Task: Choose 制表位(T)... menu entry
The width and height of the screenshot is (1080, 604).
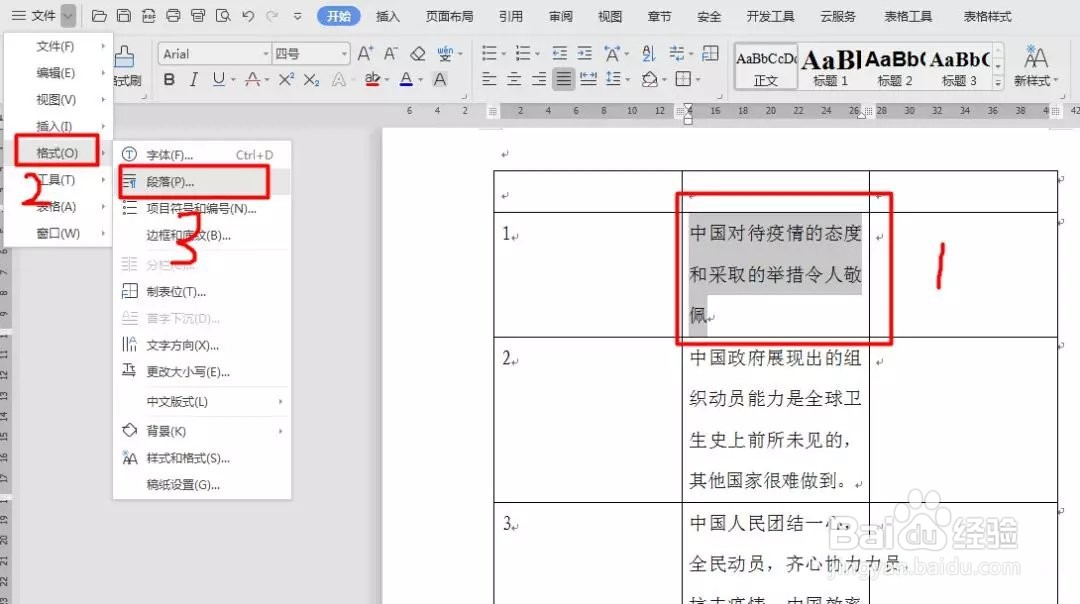Action: tap(202, 291)
